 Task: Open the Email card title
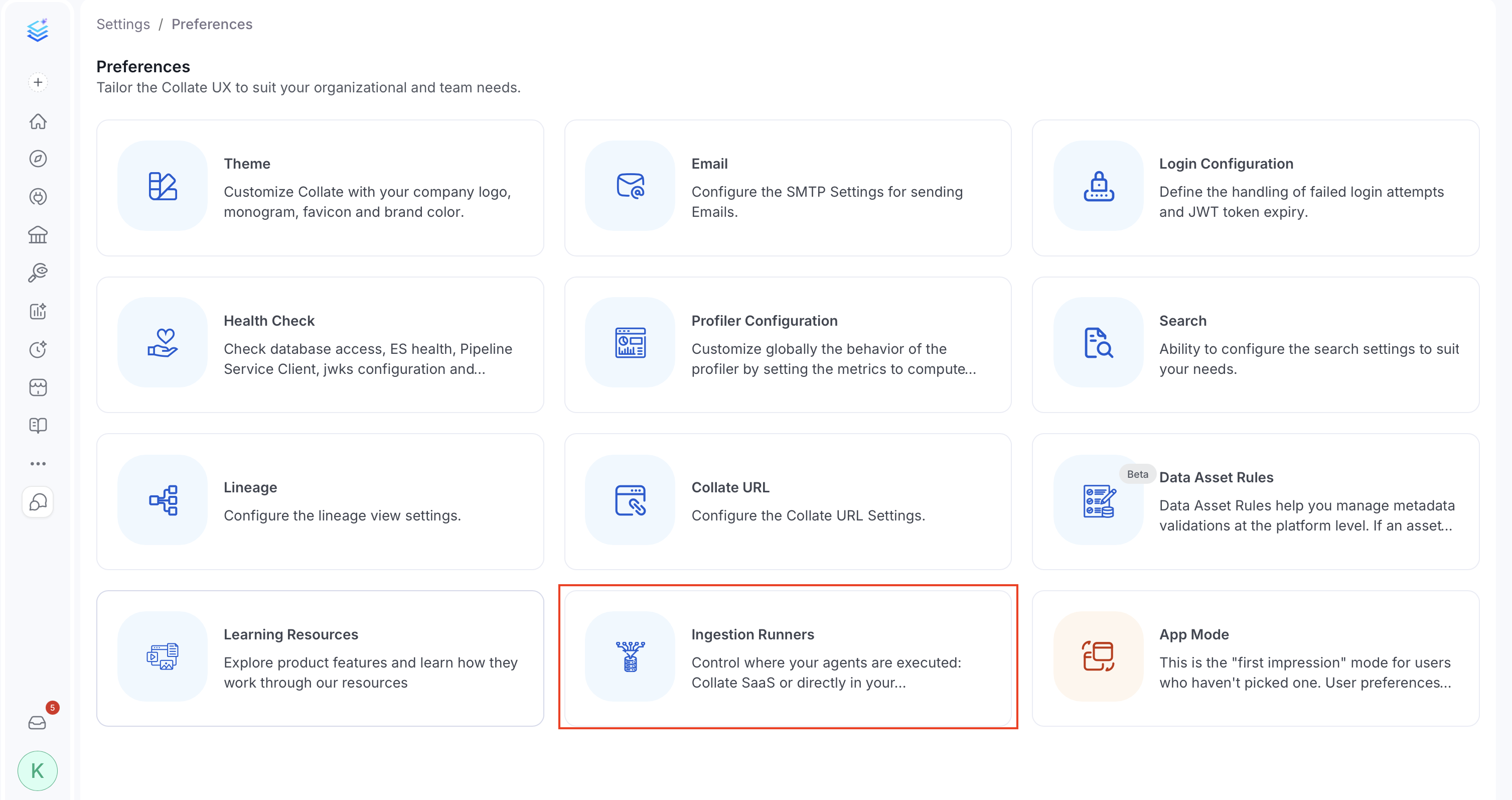point(710,164)
